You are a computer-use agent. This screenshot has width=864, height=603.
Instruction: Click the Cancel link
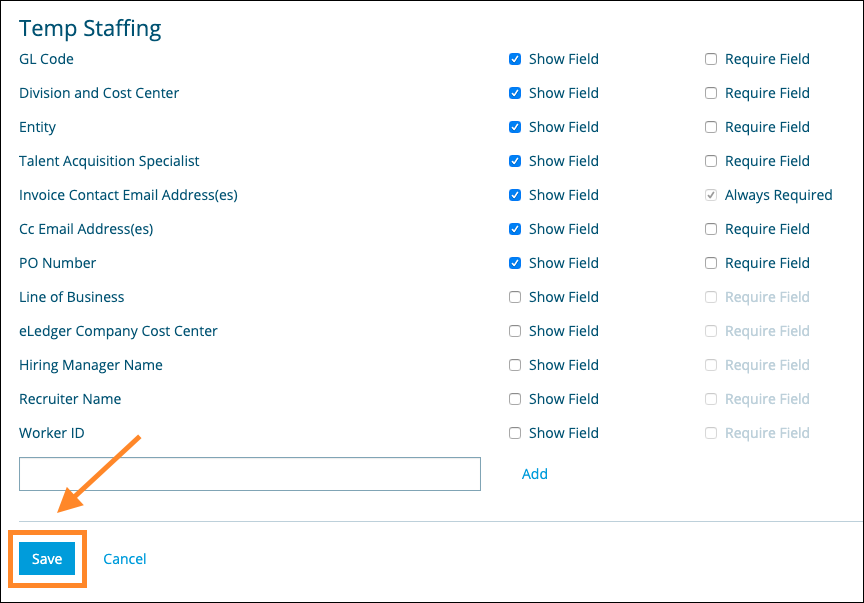tap(124, 559)
